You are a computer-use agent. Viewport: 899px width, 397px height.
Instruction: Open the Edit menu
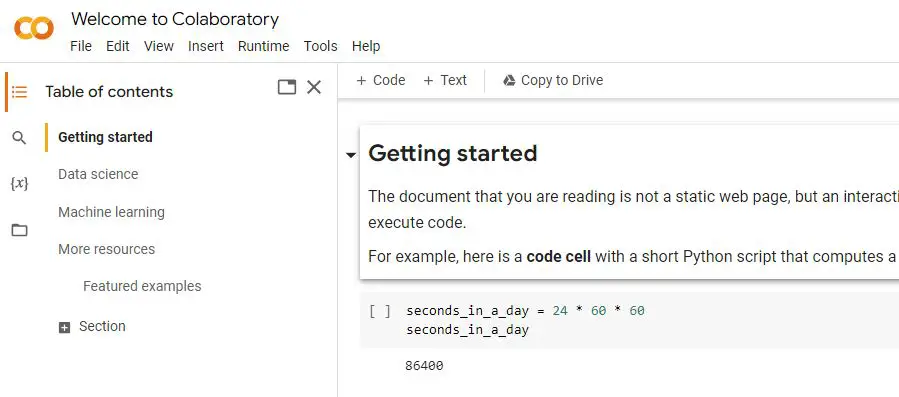(x=118, y=46)
